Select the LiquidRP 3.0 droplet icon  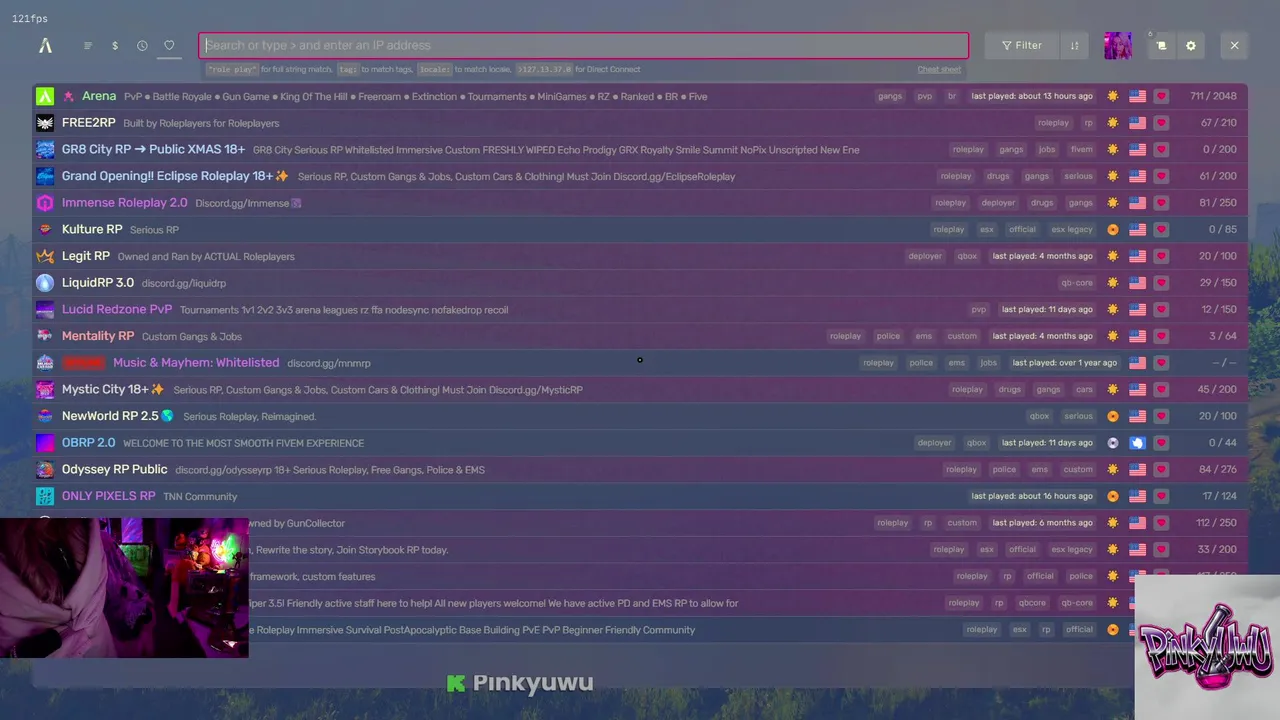(45, 283)
